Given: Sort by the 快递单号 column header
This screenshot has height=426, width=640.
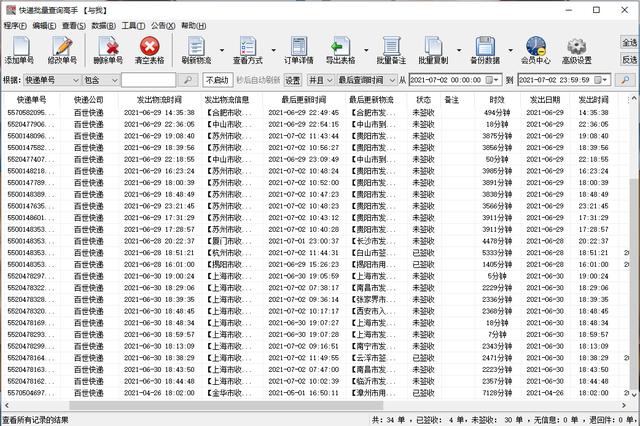Looking at the screenshot, I should pos(32,100).
